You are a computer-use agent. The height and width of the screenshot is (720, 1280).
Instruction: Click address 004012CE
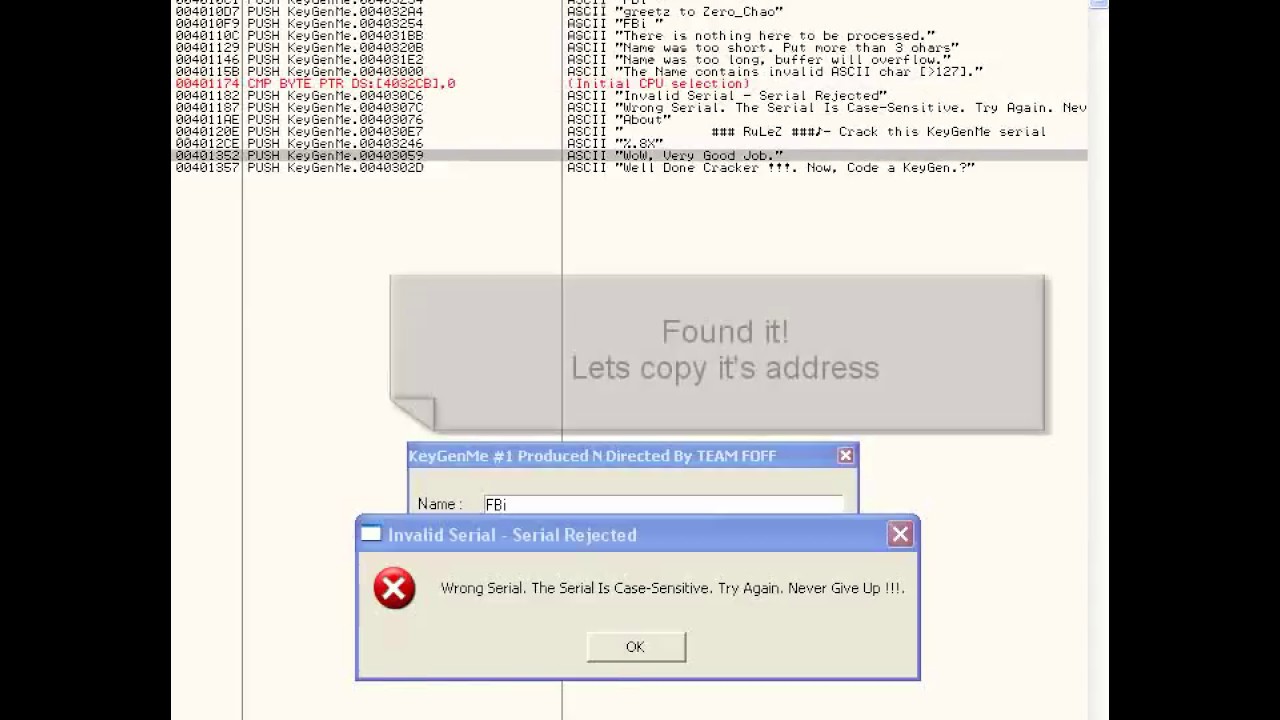pyautogui.click(x=207, y=144)
